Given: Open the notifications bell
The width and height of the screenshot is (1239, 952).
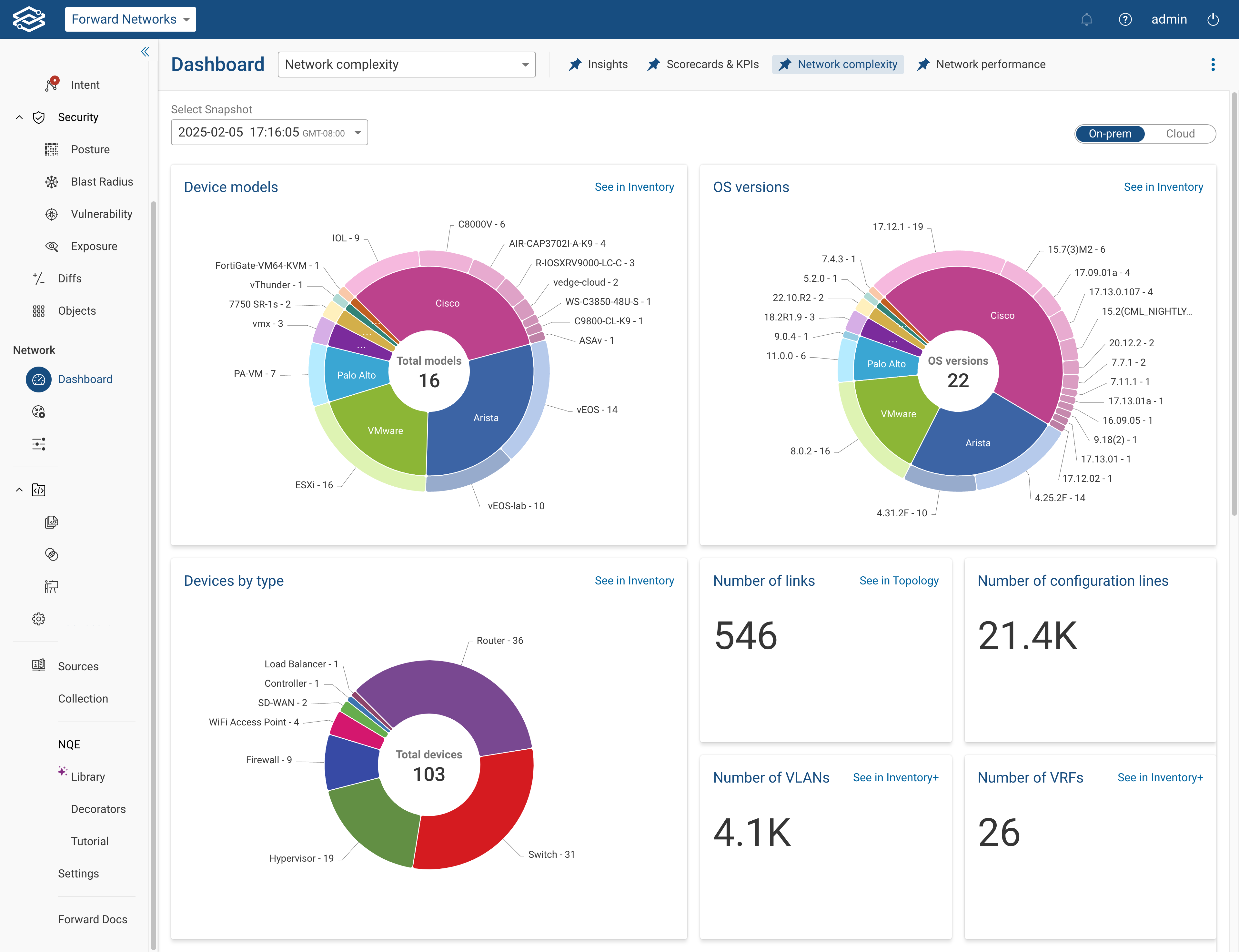Looking at the screenshot, I should coord(1087,19).
